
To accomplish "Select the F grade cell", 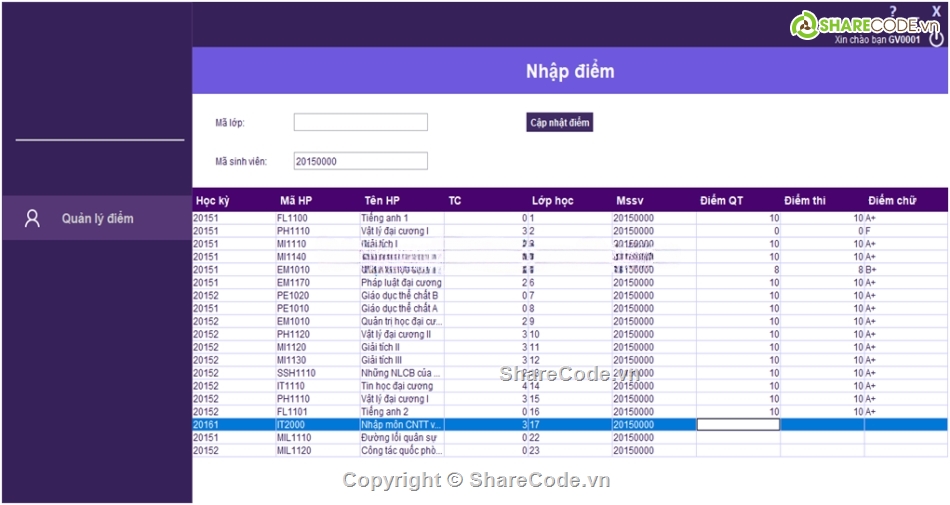I will click(906, 231).
